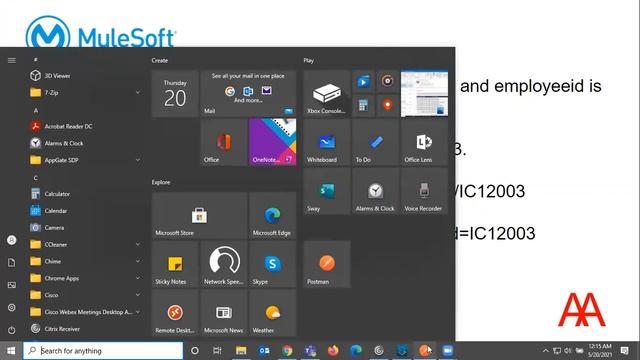Open the To Do tile
The image size is (640, 360).
(375, 142)
